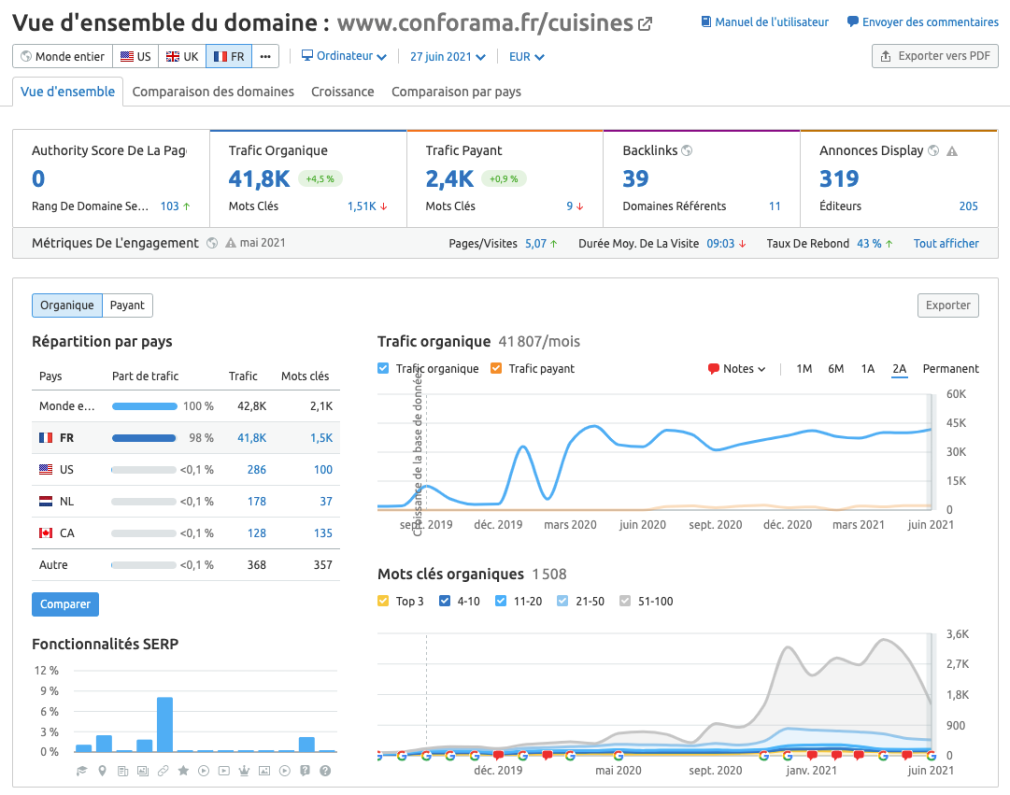Screen dimensions: 1010x795
Task: Toggle the 51-100 positions checkbox
Action: 625,601
